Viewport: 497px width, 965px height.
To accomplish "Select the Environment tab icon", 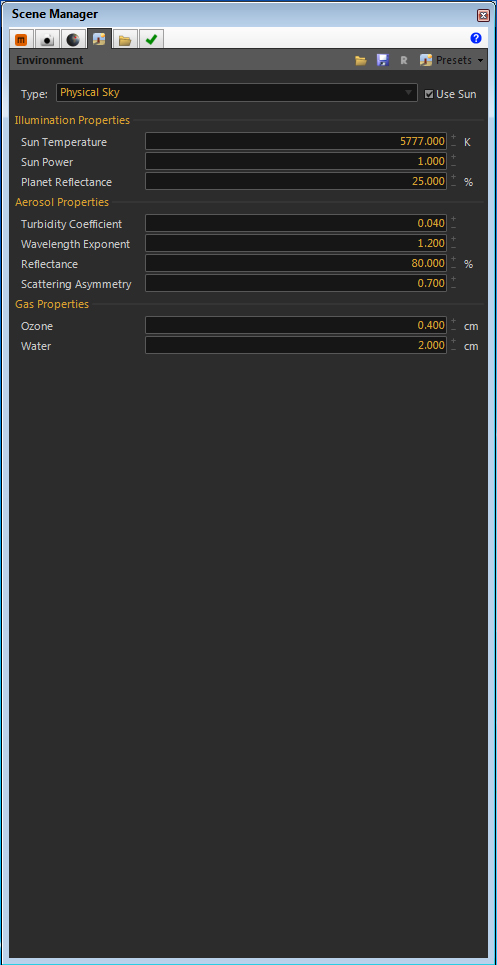I will pyautogui.click(x=99, y=39).
